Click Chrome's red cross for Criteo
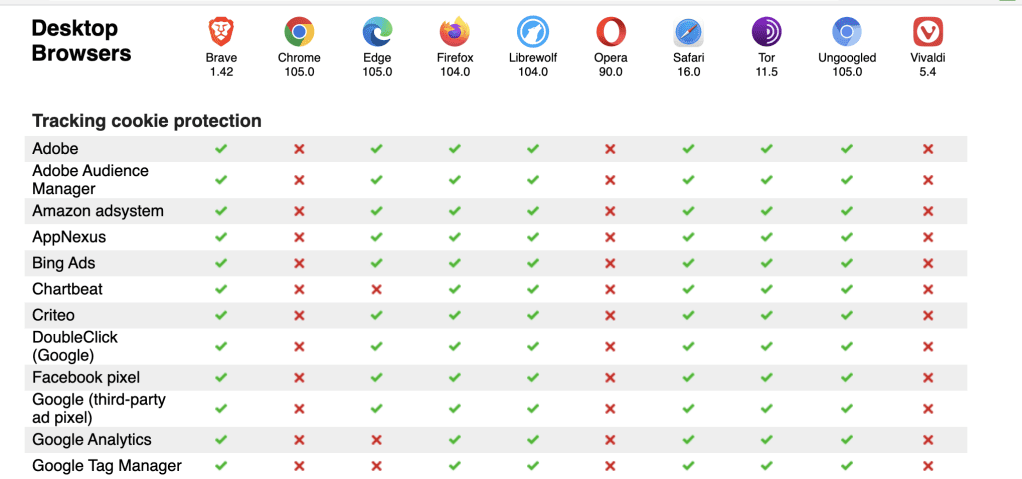 299,315
